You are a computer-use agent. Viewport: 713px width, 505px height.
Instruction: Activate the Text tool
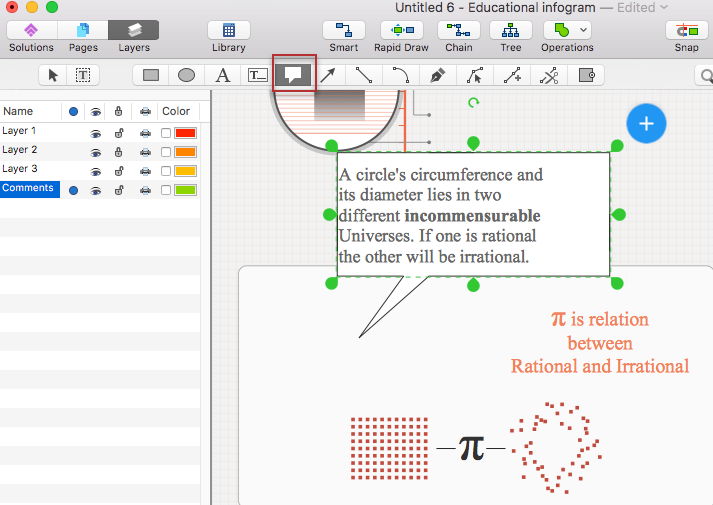(223, 75)
